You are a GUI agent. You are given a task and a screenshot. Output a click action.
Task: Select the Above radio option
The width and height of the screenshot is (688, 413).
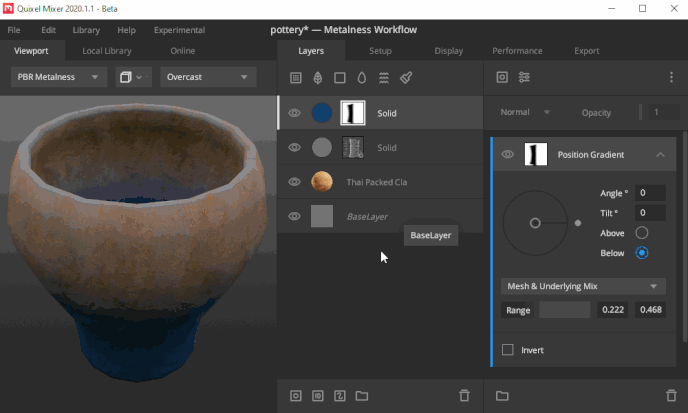point(641,233)
